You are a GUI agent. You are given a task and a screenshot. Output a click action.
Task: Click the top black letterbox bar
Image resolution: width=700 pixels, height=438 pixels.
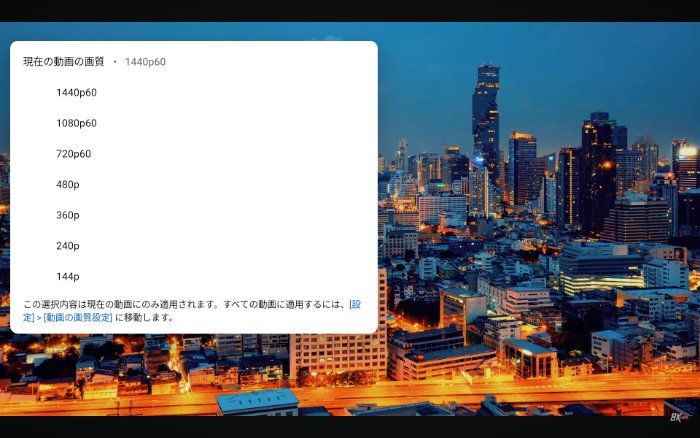coord(350,10)
